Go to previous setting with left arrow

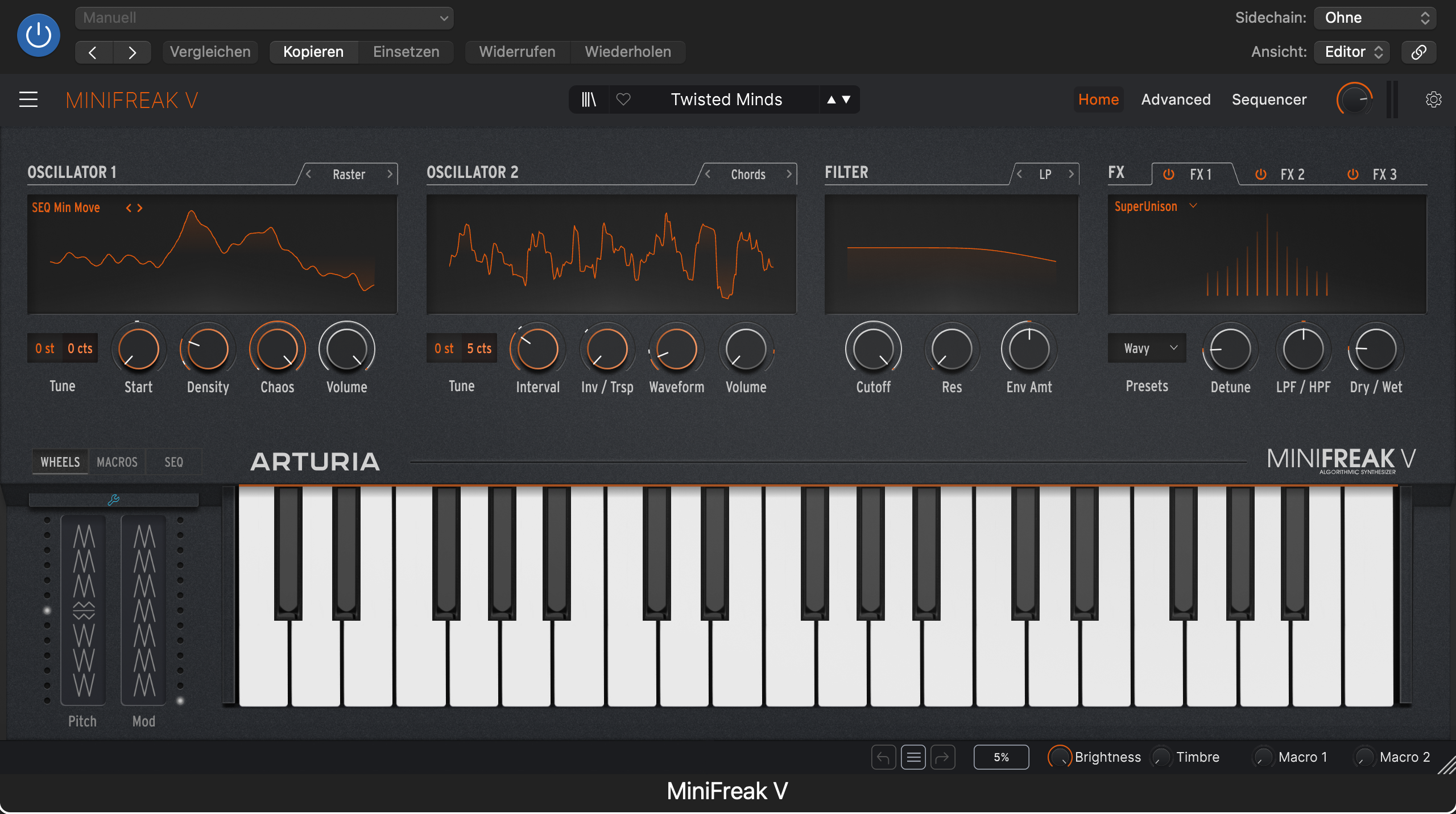point(93,52)
